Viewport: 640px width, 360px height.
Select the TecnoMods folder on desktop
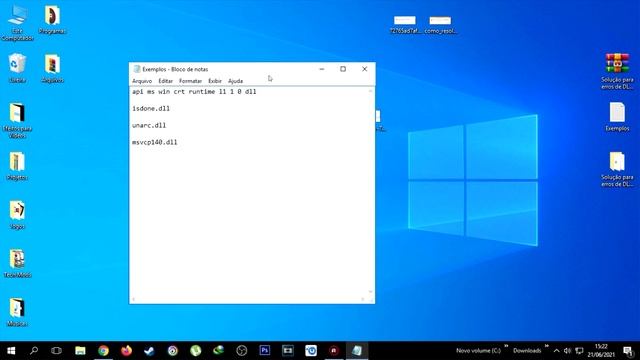click(x=17, y=263)
